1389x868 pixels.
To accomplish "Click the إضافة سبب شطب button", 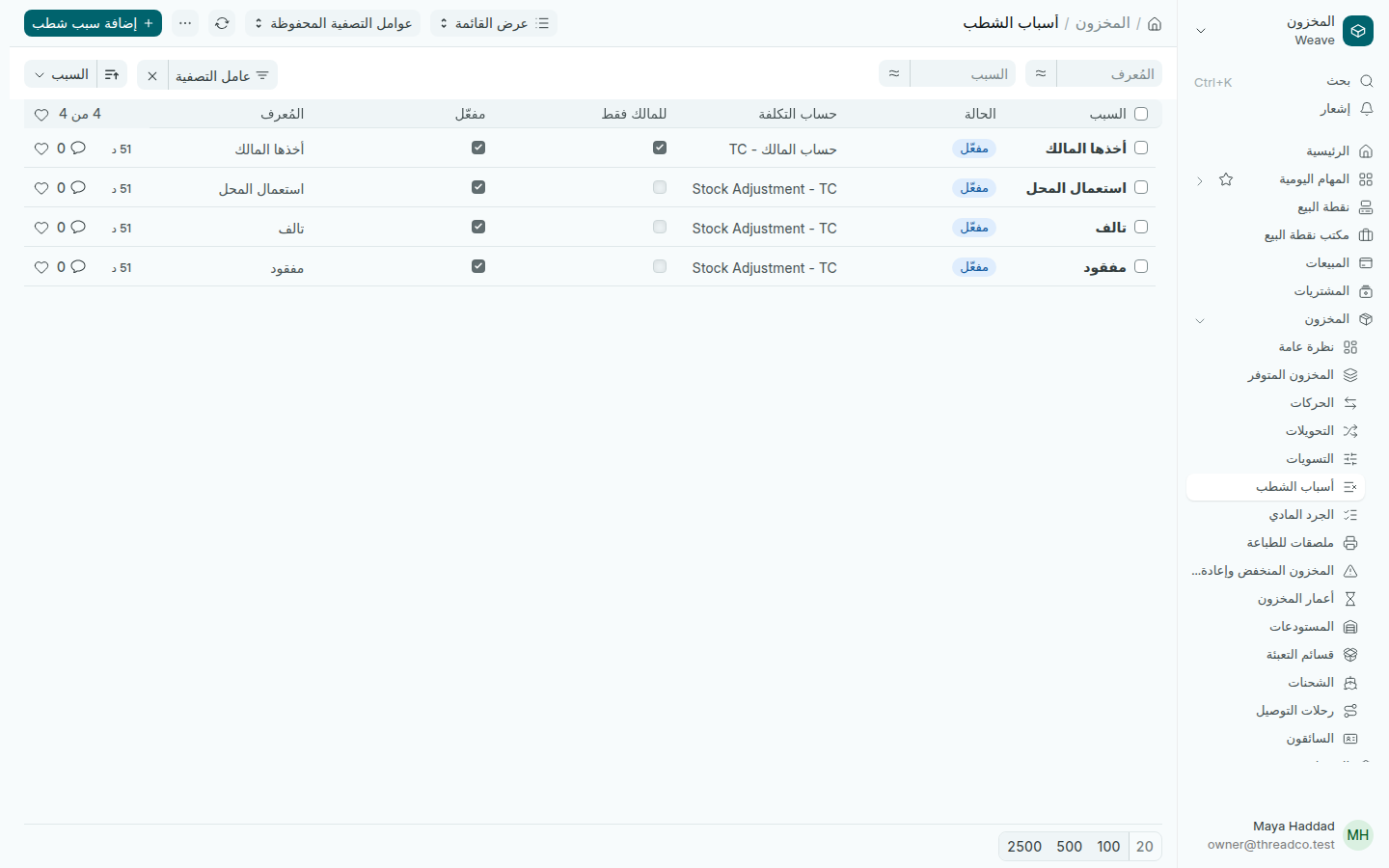I will 93,23.
